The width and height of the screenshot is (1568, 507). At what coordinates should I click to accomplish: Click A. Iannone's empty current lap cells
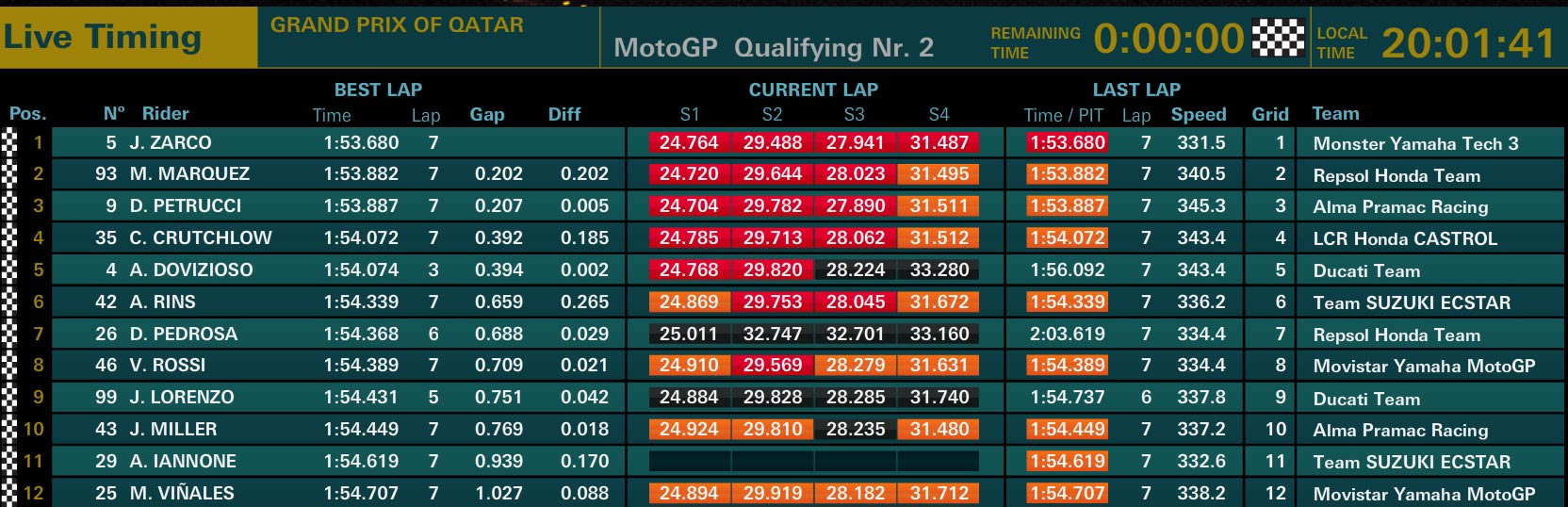click(x=814, y=461)
